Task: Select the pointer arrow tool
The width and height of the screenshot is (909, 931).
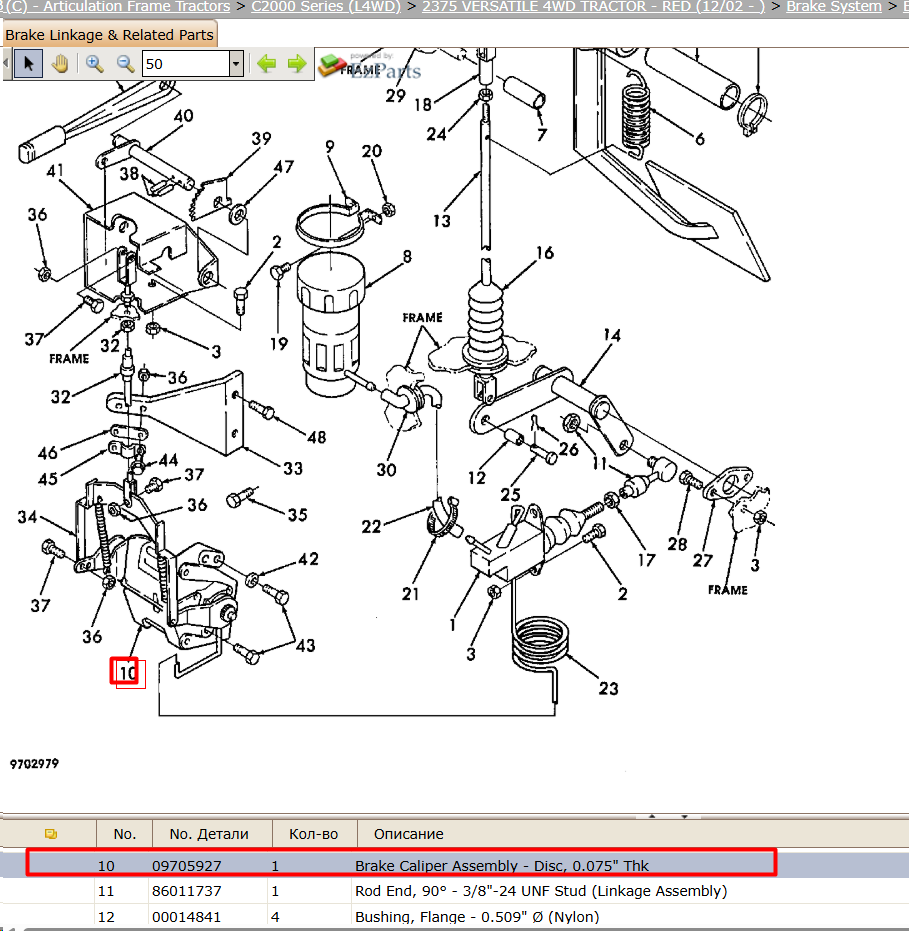Action: tap(28, 64)
